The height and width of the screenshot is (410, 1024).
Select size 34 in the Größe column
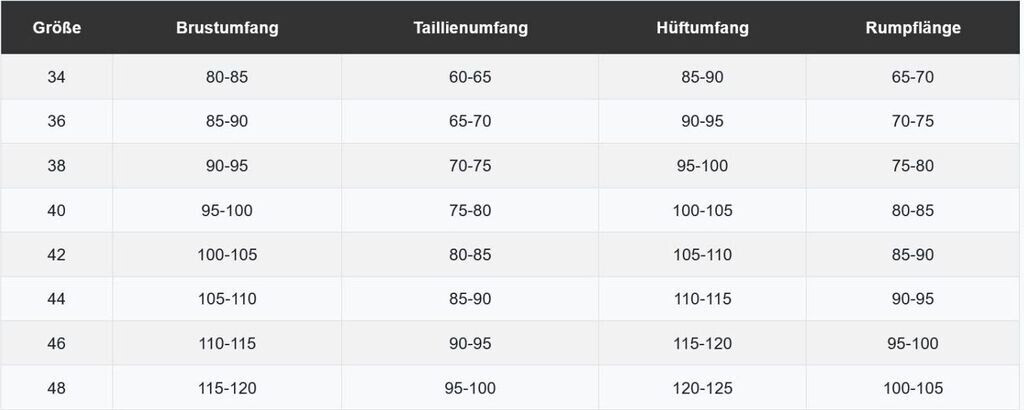coord(56,77)
